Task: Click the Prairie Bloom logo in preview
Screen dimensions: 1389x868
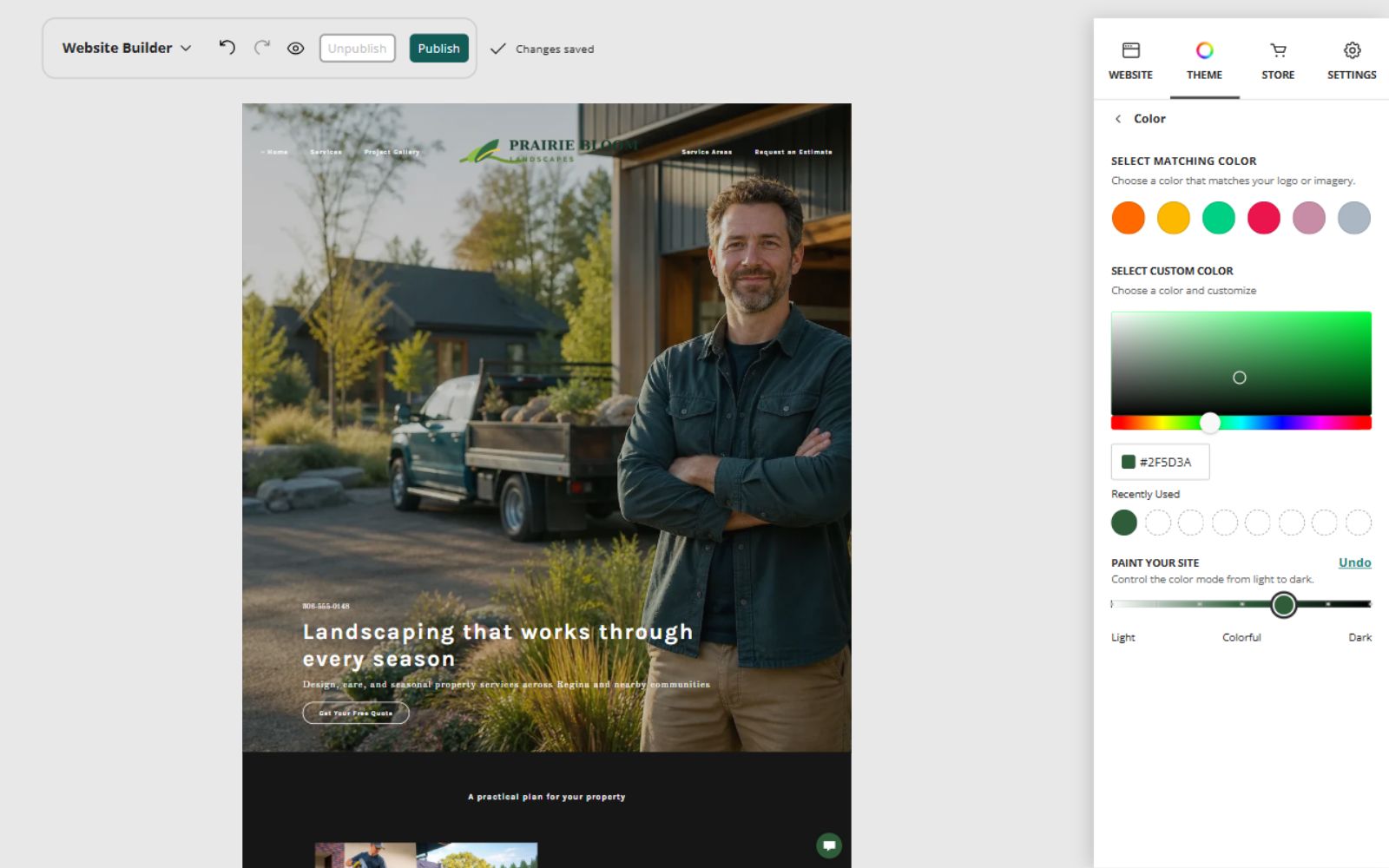Action: 549,151
